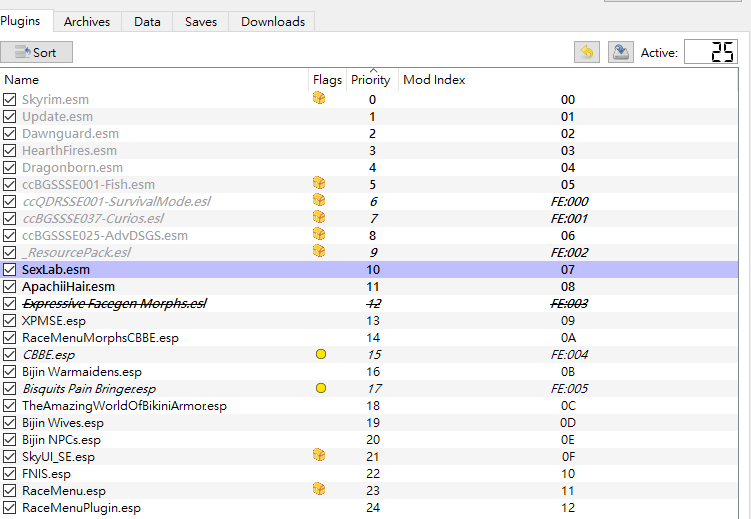
Task: Click the flag icon for ccBGSSSE025-AdvDSGS.esm
Action: [x=319, y=234]
